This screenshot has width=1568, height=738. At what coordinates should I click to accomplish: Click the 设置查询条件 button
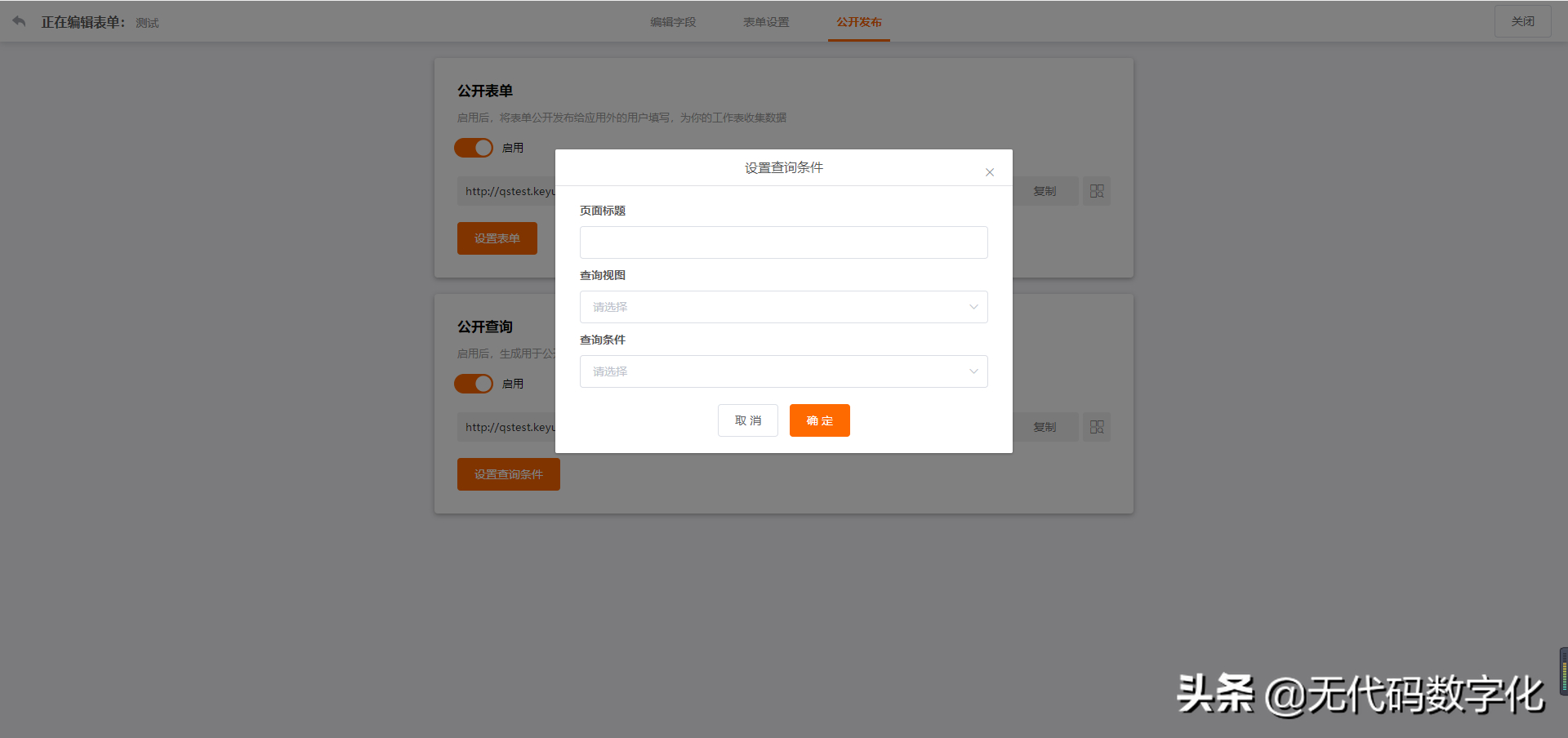509,474
